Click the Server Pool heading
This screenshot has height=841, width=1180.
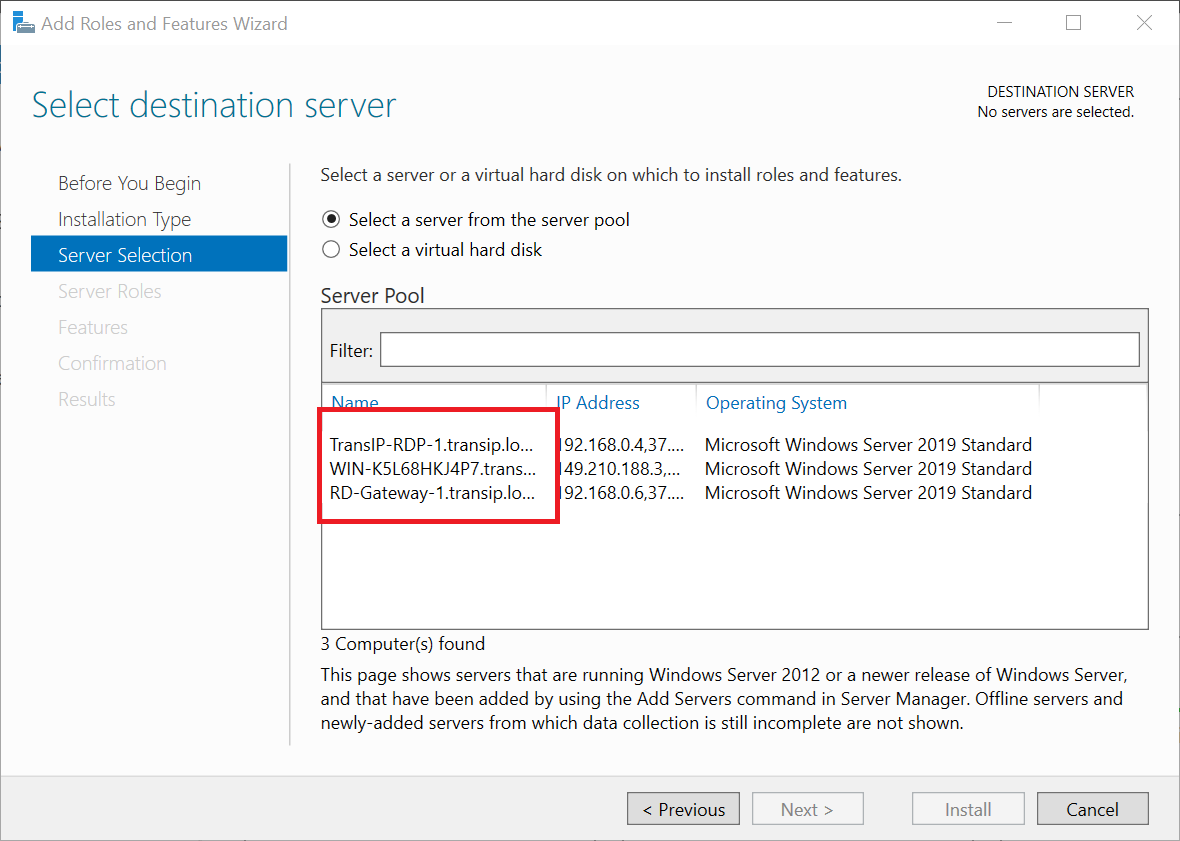tap(373, 296)
